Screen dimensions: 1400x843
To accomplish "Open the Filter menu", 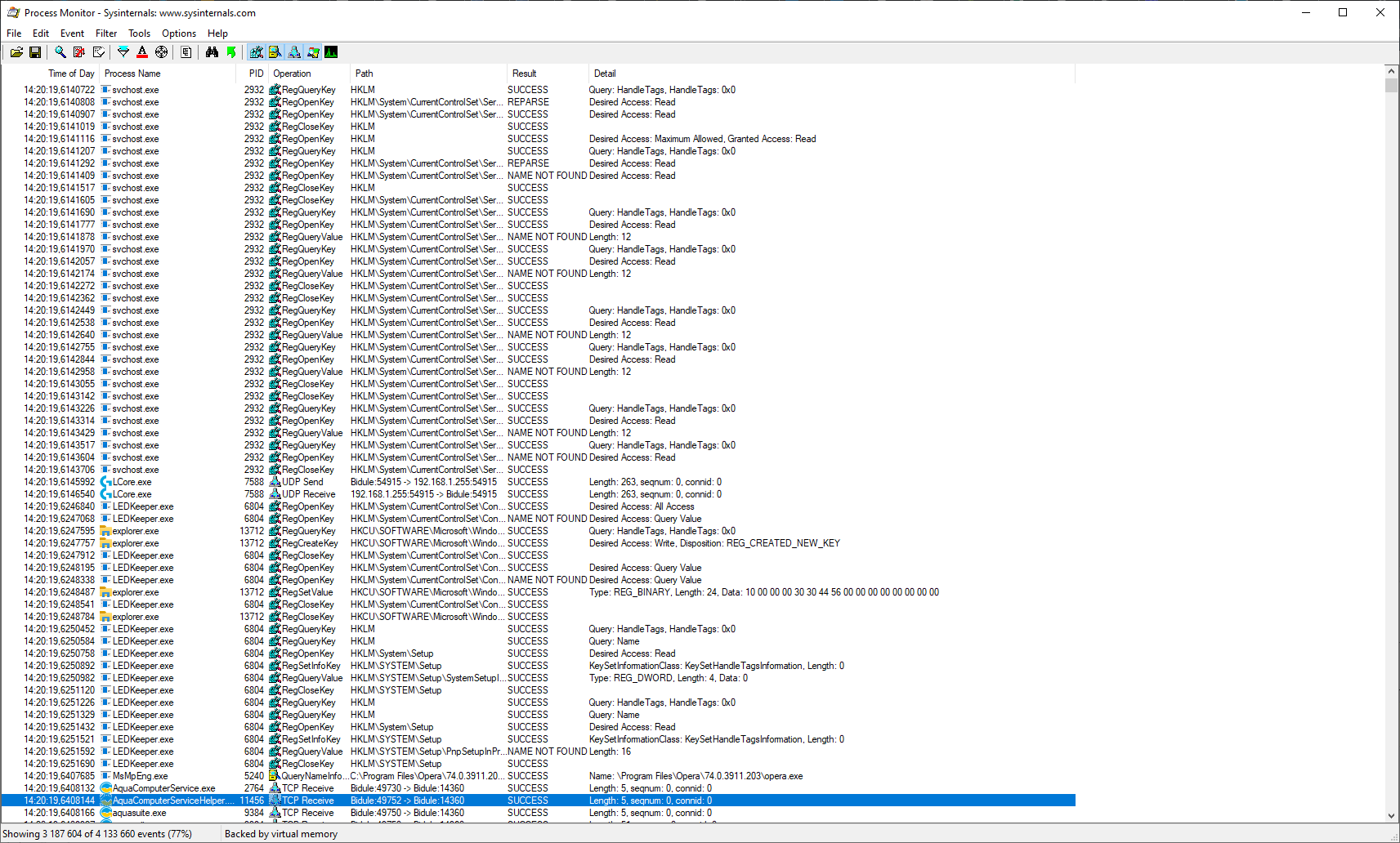I will tap(106, 33).
